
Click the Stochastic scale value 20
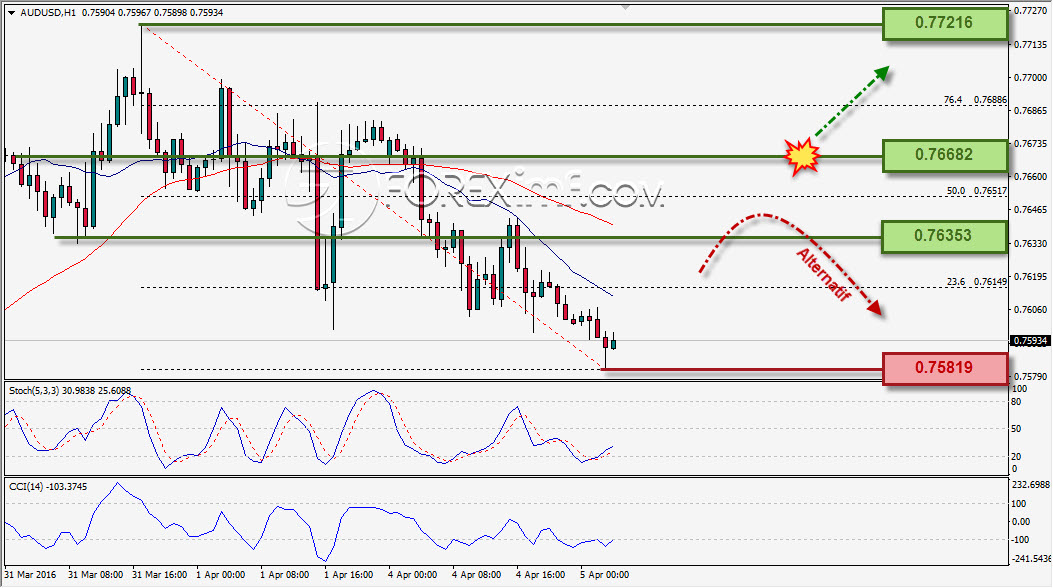1016,457
